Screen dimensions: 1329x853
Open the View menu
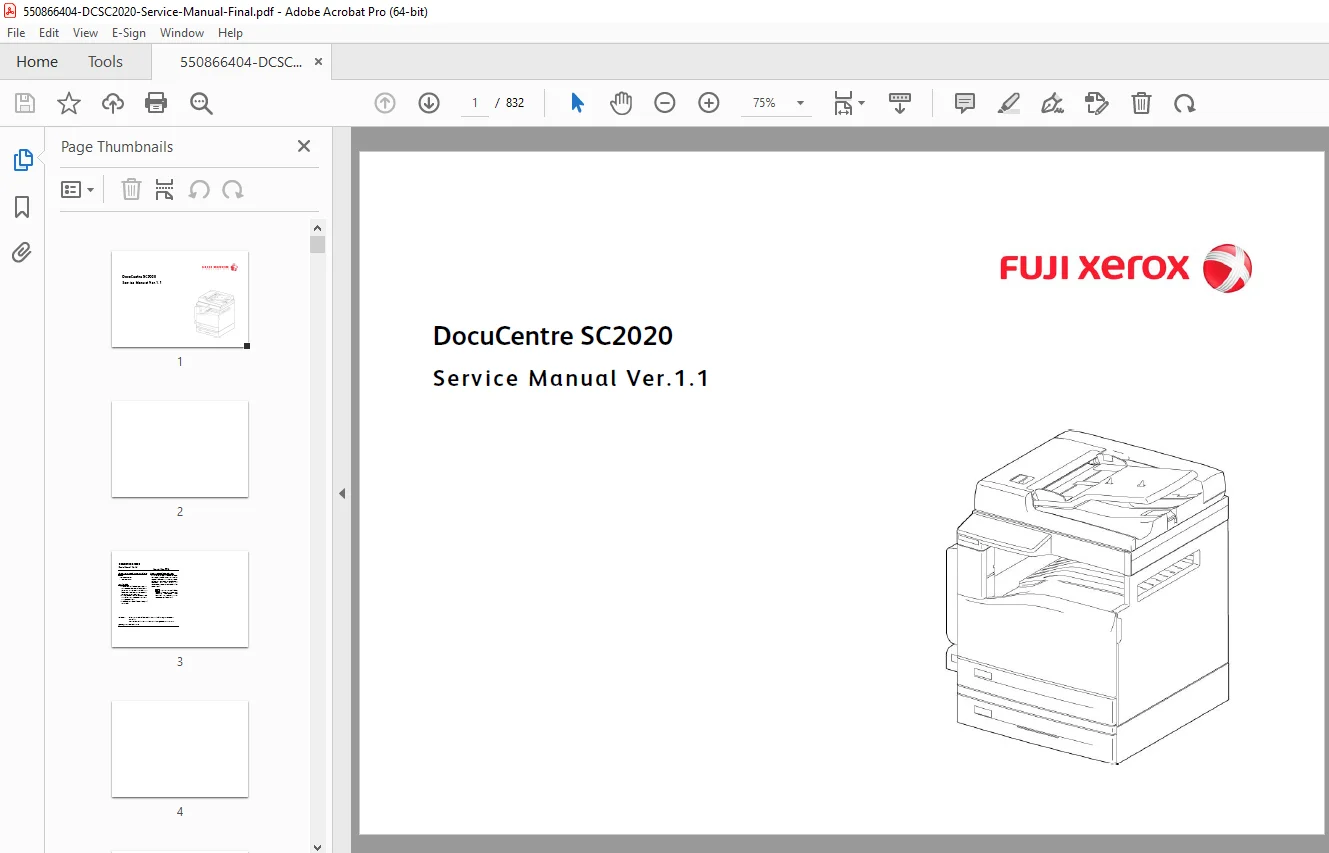coord(85,33)
